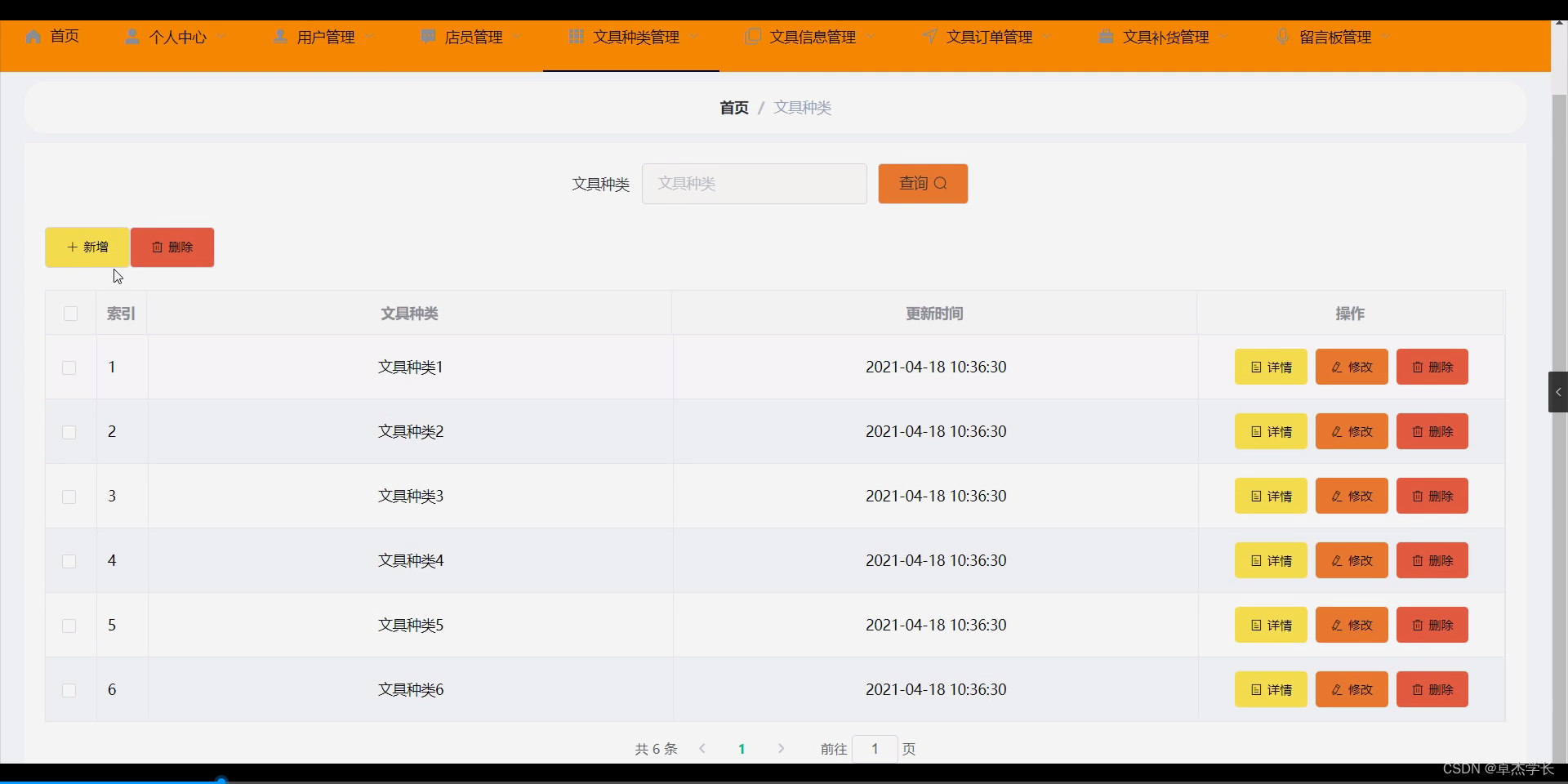Click the document icon in row 1 详情
Image resolution: width=1568 pixels, height=784 pixels.
[1257, 367]
